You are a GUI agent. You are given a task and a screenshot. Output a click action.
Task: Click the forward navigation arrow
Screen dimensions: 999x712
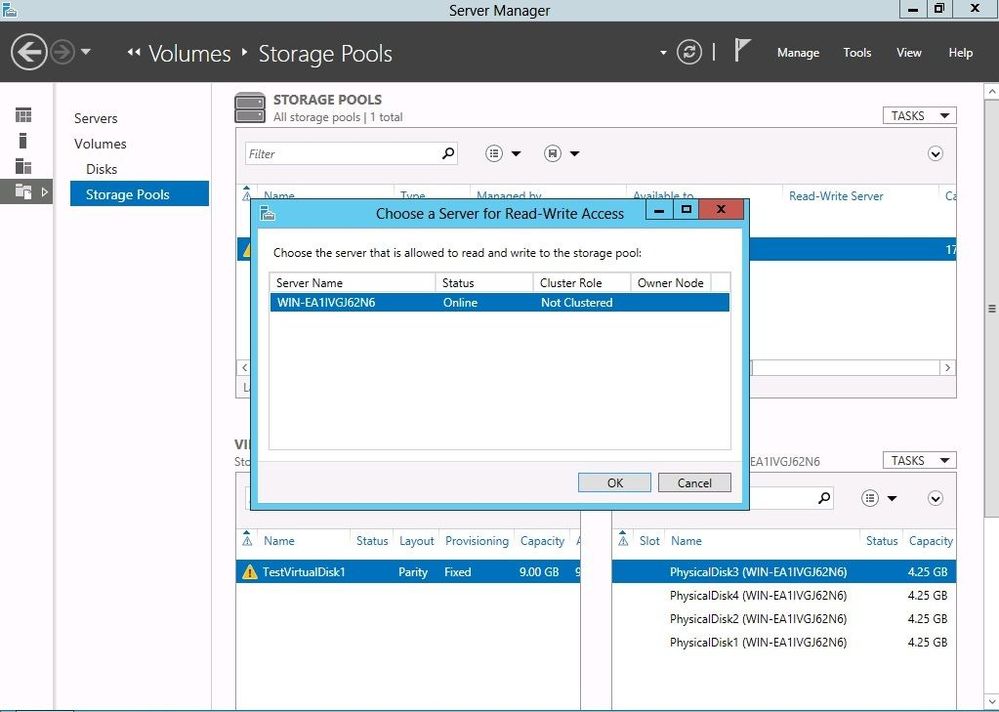62,52
